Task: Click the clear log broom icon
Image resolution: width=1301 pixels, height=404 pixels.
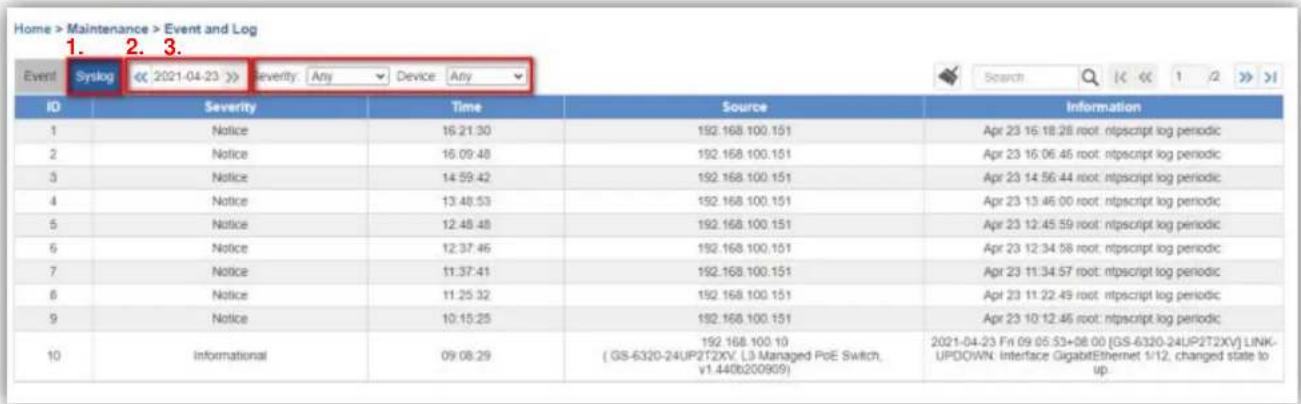Action: click(949, 75)
